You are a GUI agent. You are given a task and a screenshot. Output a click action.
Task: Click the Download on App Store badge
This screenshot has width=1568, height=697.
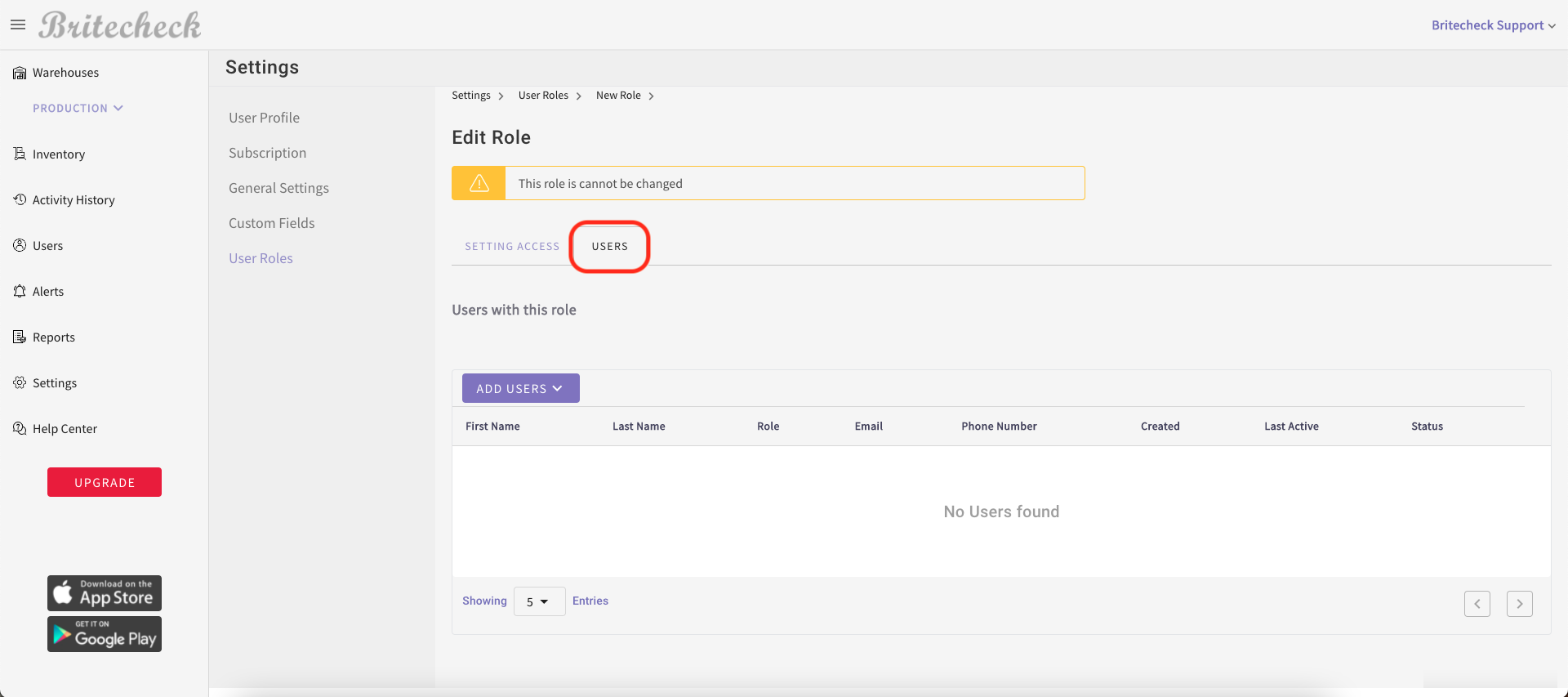coord(105,593)
